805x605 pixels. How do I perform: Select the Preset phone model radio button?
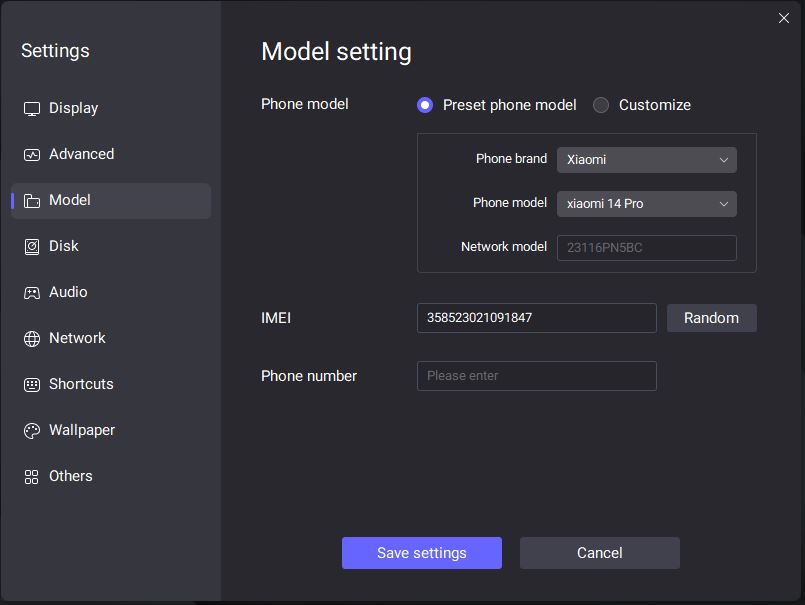(425, 105)
